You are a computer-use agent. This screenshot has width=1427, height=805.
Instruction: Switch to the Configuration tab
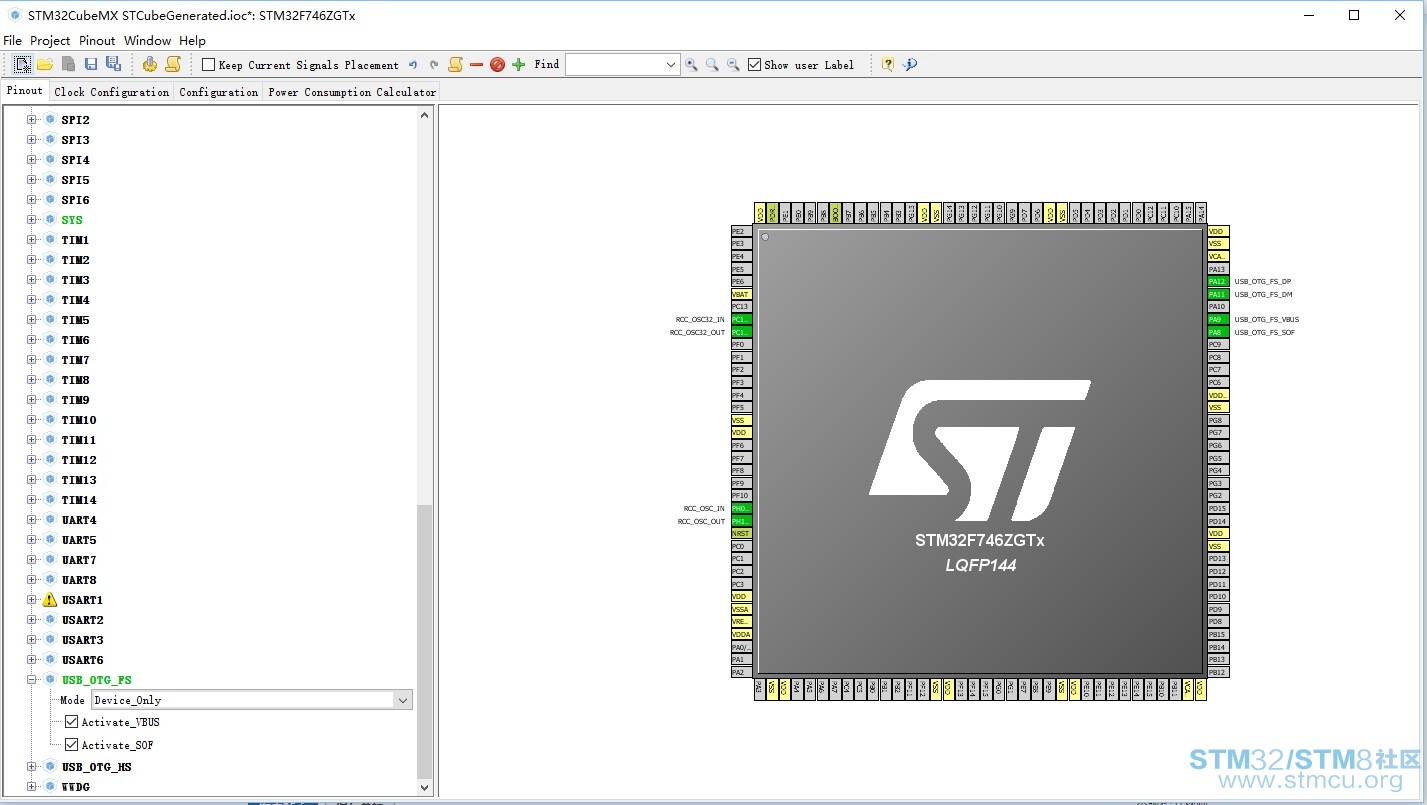pos(218,92)
